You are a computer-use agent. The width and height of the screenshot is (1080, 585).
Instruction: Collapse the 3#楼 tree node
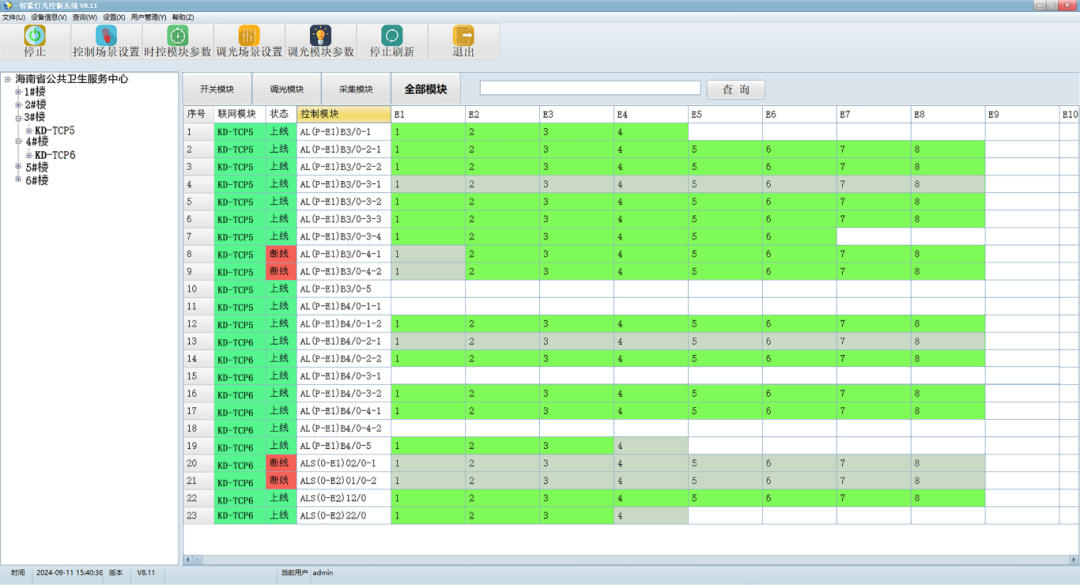click(x=18, y=118)
